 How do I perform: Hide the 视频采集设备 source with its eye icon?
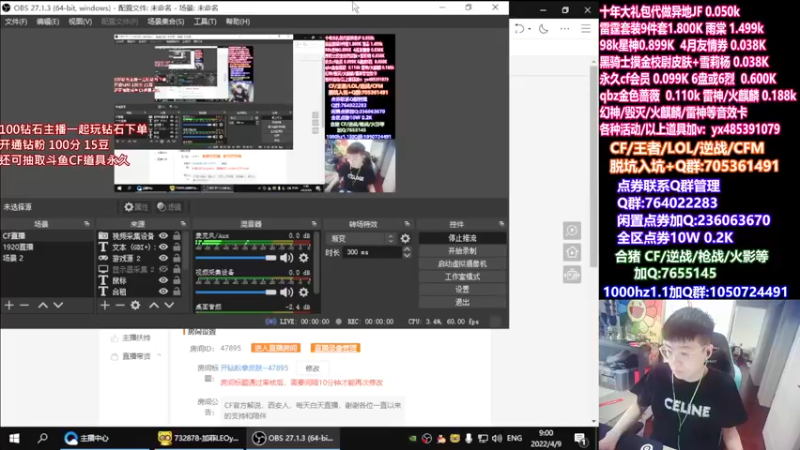tap(163, 236)
